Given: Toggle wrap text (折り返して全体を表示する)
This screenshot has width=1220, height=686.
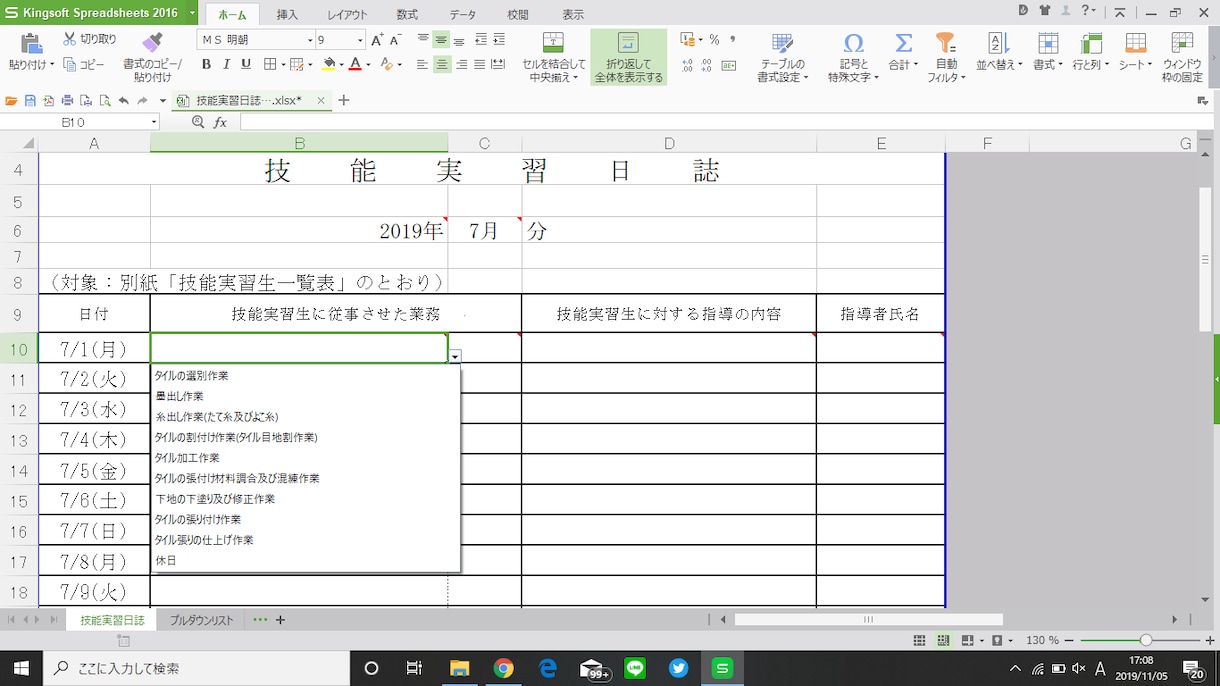Looking at the screenshot, I should (x=628, y=57).
